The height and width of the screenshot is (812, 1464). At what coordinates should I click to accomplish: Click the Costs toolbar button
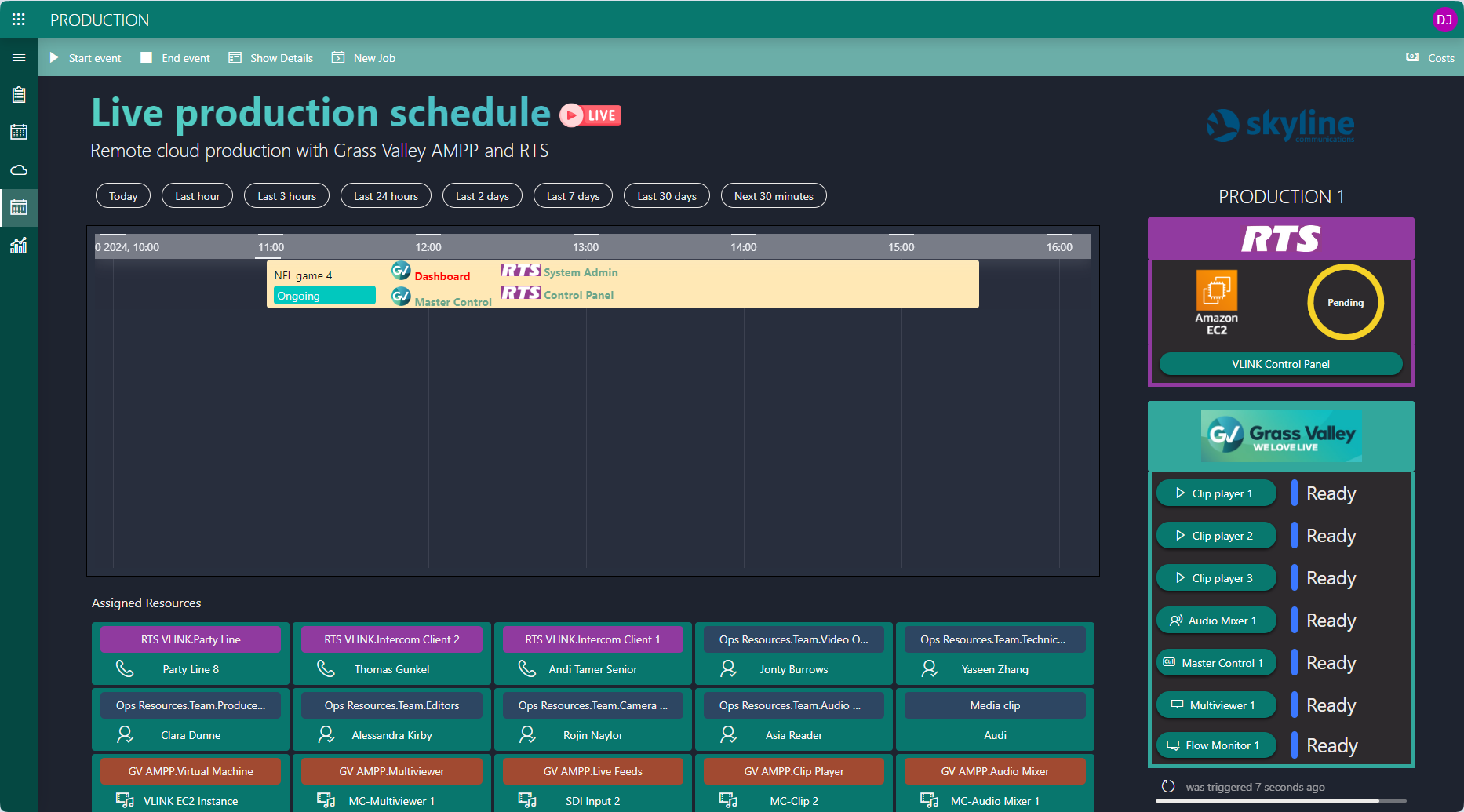pos(1430,57)
